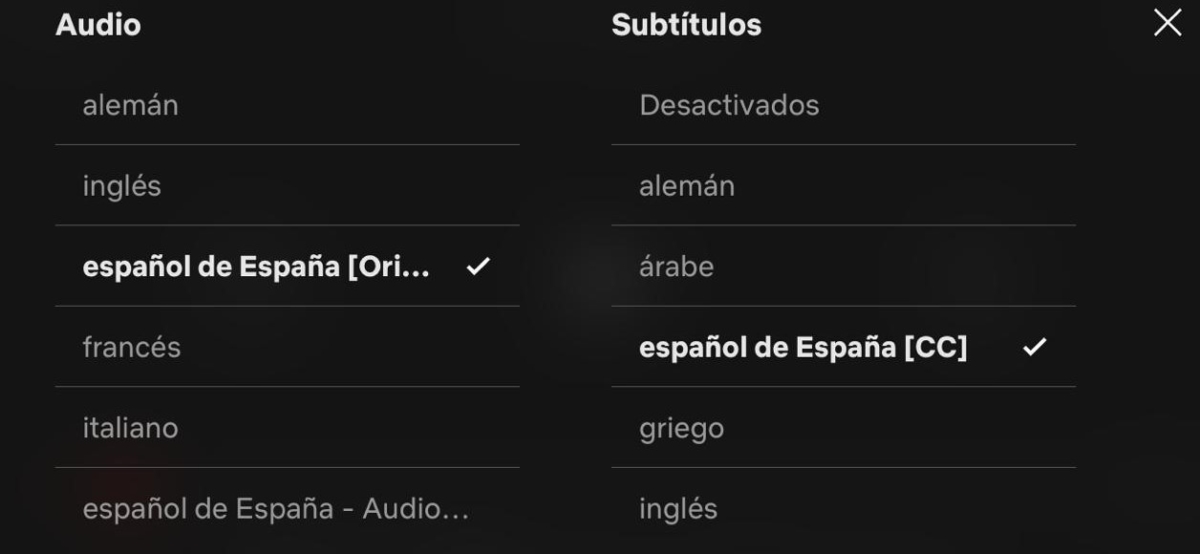This screenshot has height=554, width=1200.
Task: Choose italiano audio language
Action: [287, 428]
